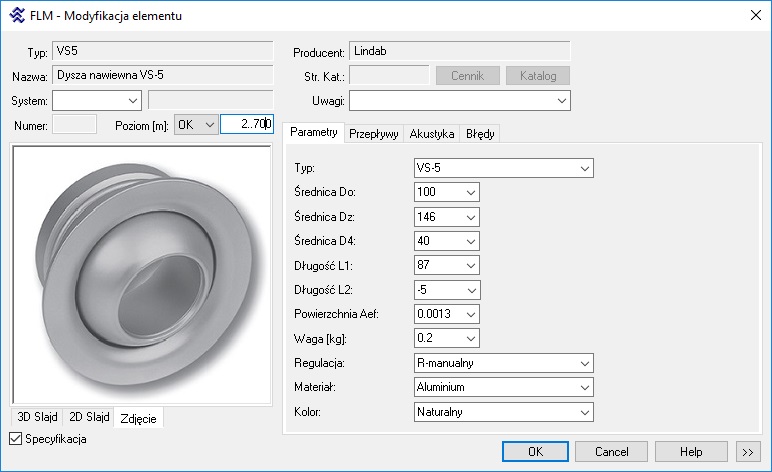Click the Producent field showing Lindab
772x472 pixels.
point(460,51)
